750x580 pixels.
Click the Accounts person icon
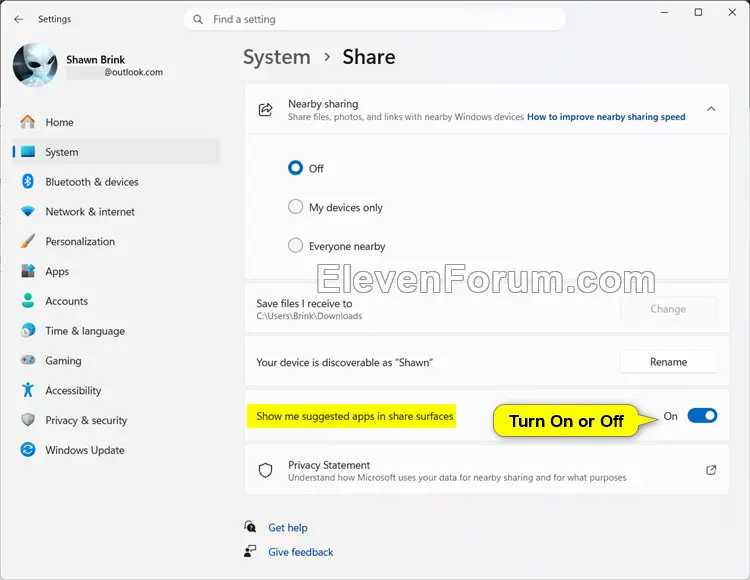pyautogui.click(x=28, y=301)
